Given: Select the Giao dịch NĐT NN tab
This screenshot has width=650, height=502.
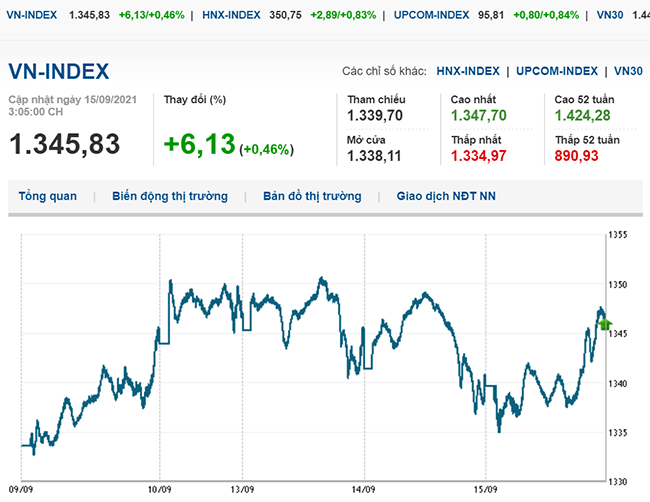Looking at the screenshot, I should click(446, 196).
